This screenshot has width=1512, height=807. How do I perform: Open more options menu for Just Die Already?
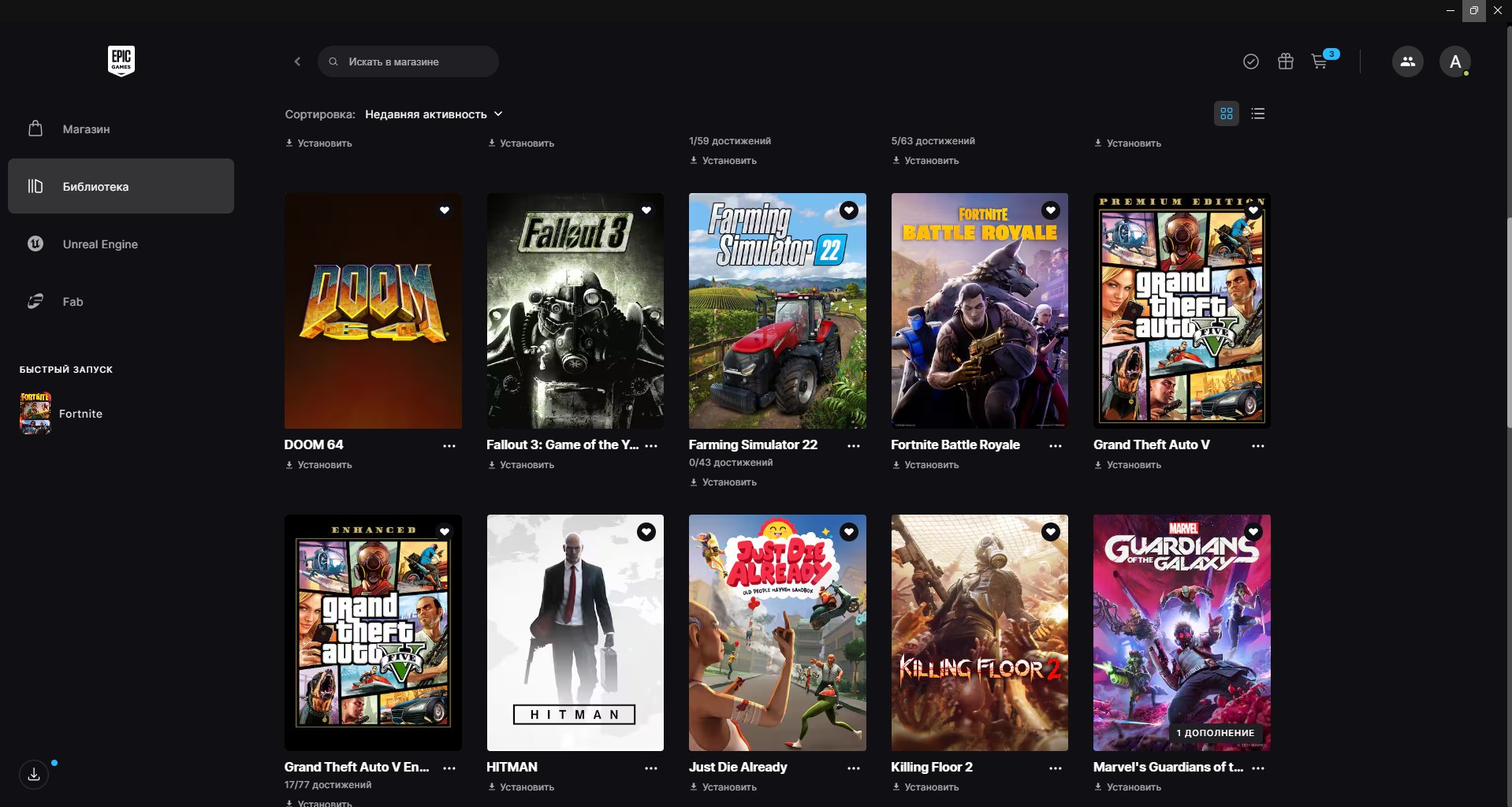(x=853, y=768)
